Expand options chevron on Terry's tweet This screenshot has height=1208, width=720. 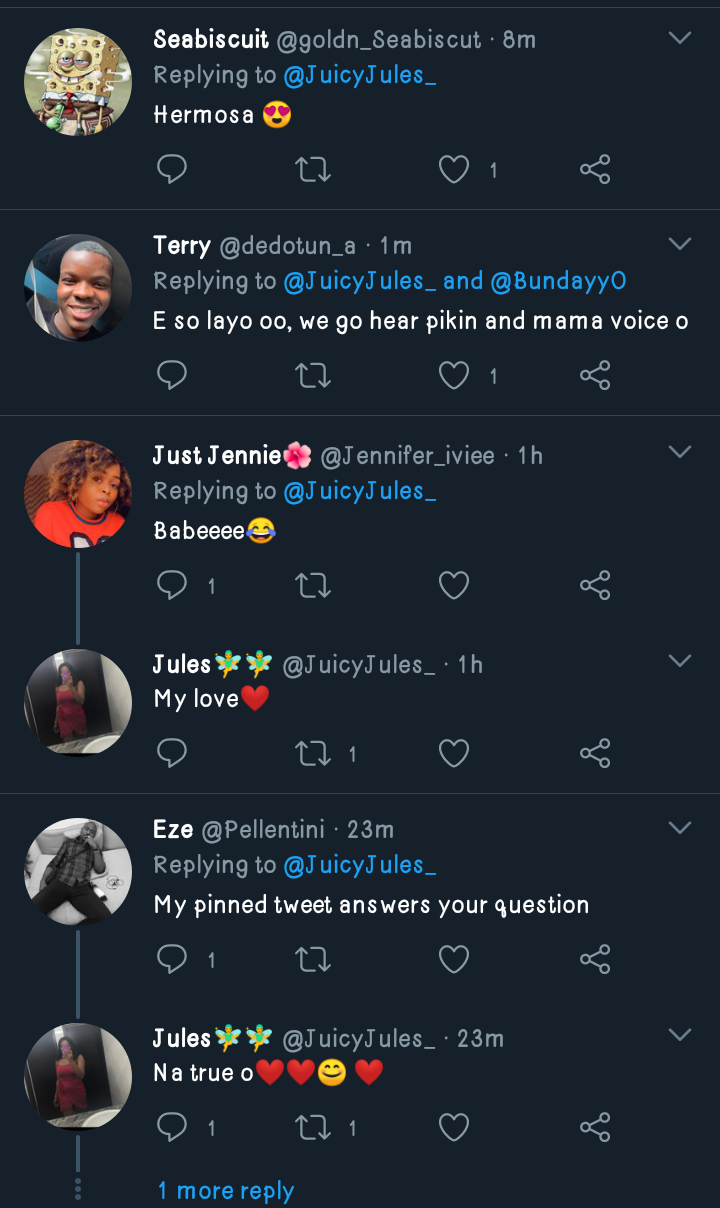pos(680,244)
